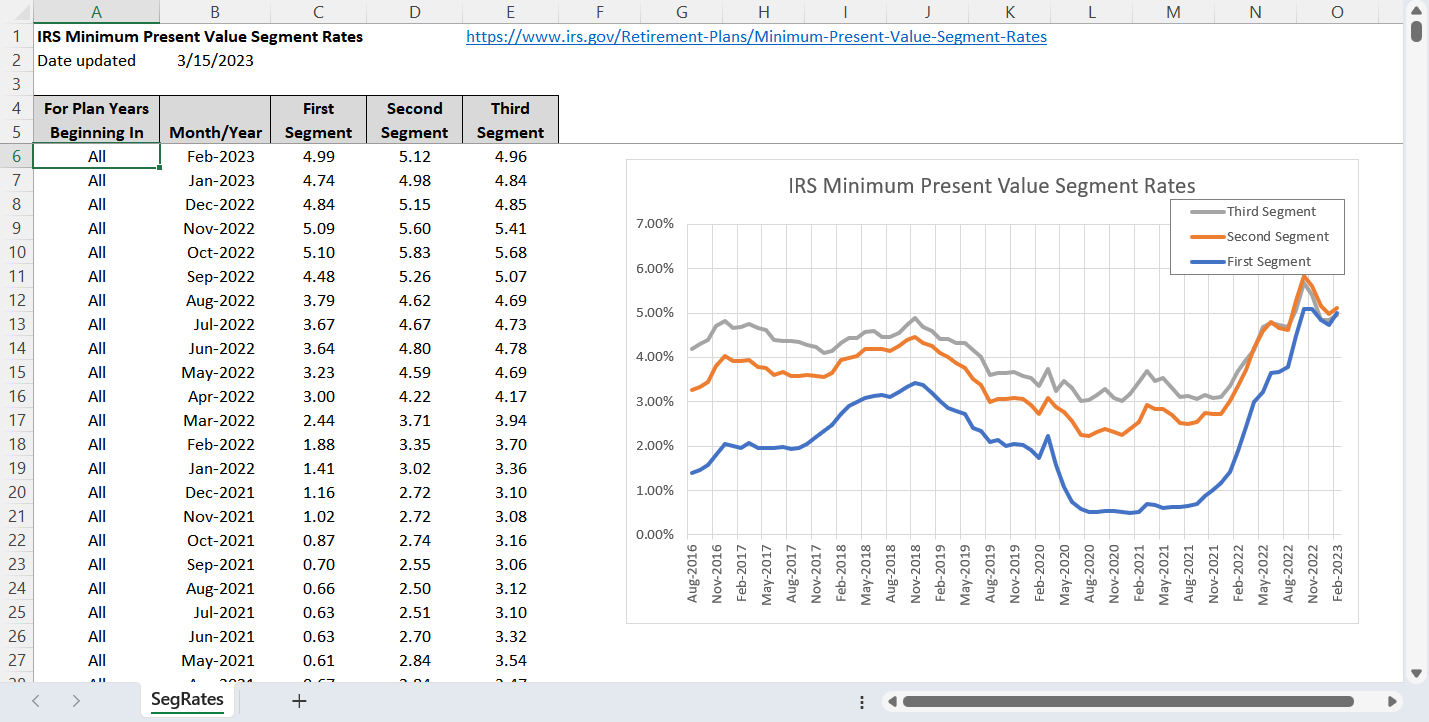Select the 'All' cell in the Feb-2023 row

tap(96, 157)
